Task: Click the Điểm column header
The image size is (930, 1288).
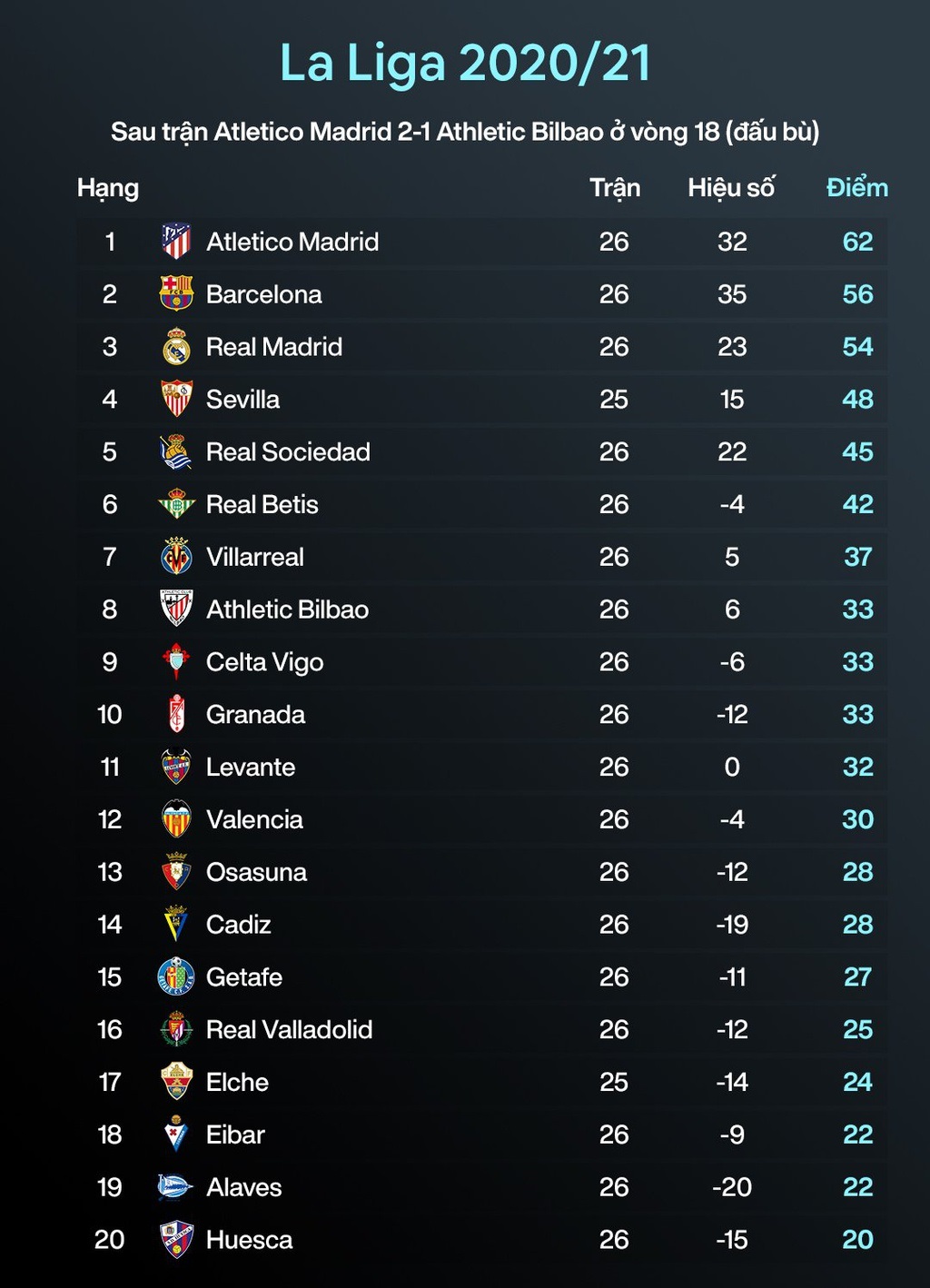Action: 856,188
